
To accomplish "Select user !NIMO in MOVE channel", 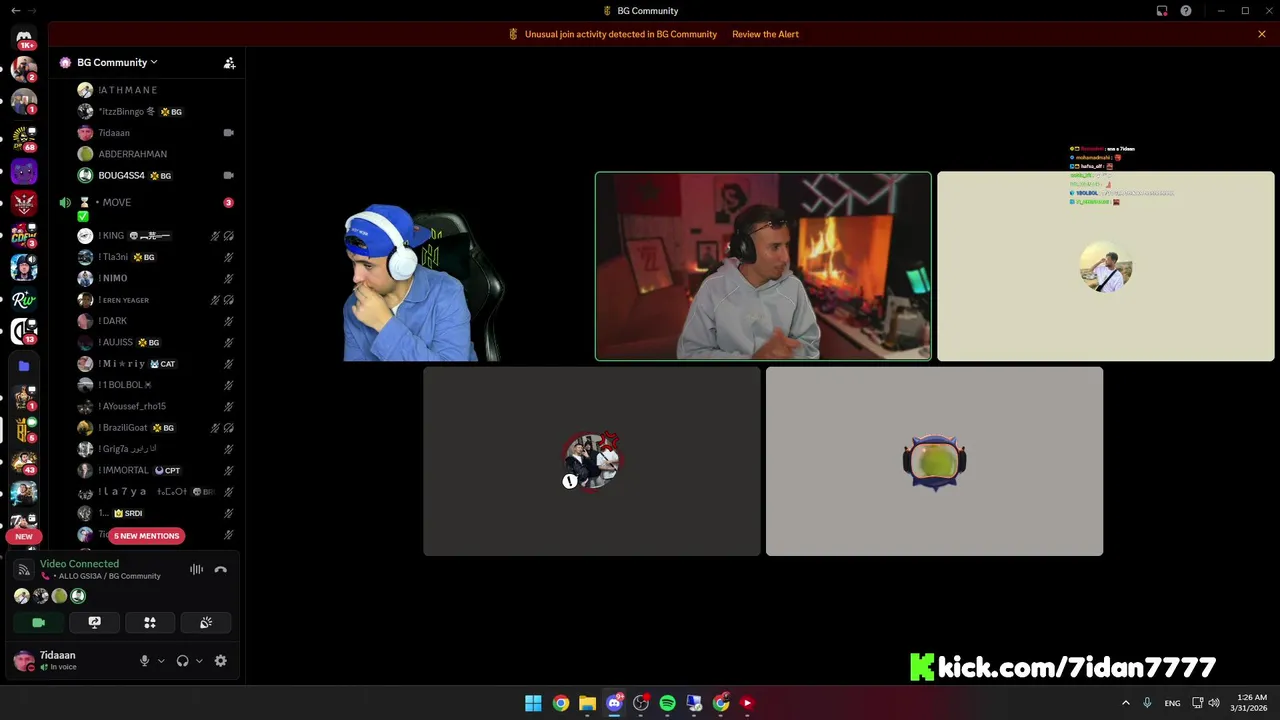I will pyautogui.click(x=158, y=278).
